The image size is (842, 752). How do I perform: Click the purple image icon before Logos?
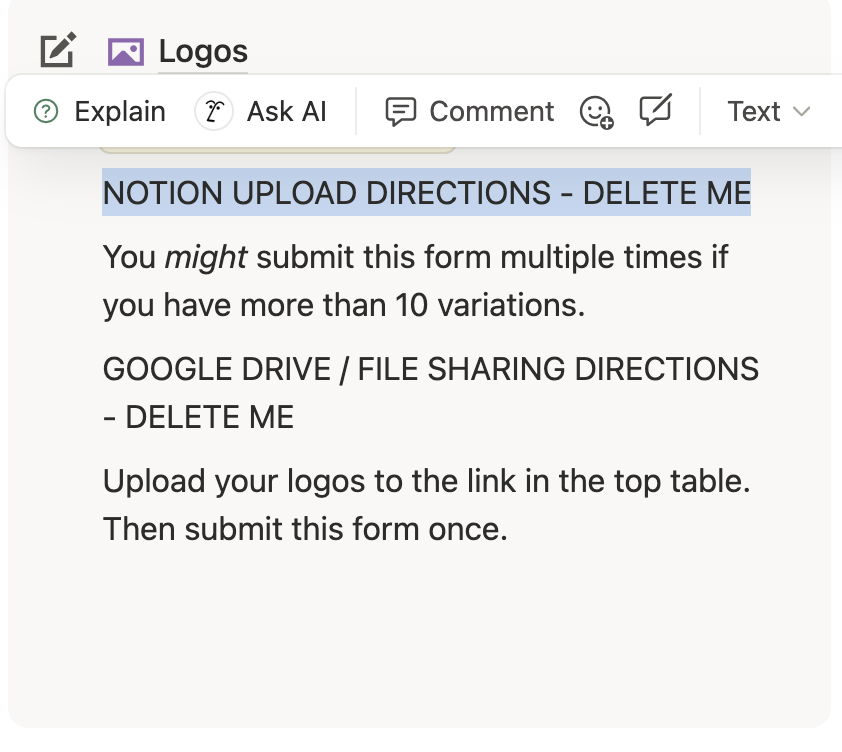(x=125, y=52)
